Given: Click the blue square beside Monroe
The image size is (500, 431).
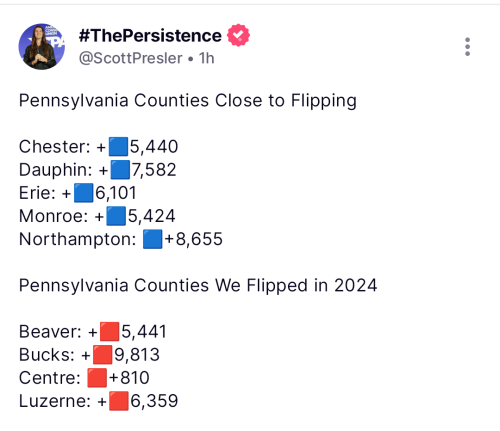Looking at the screenshot, I should [x=116, y=216].
